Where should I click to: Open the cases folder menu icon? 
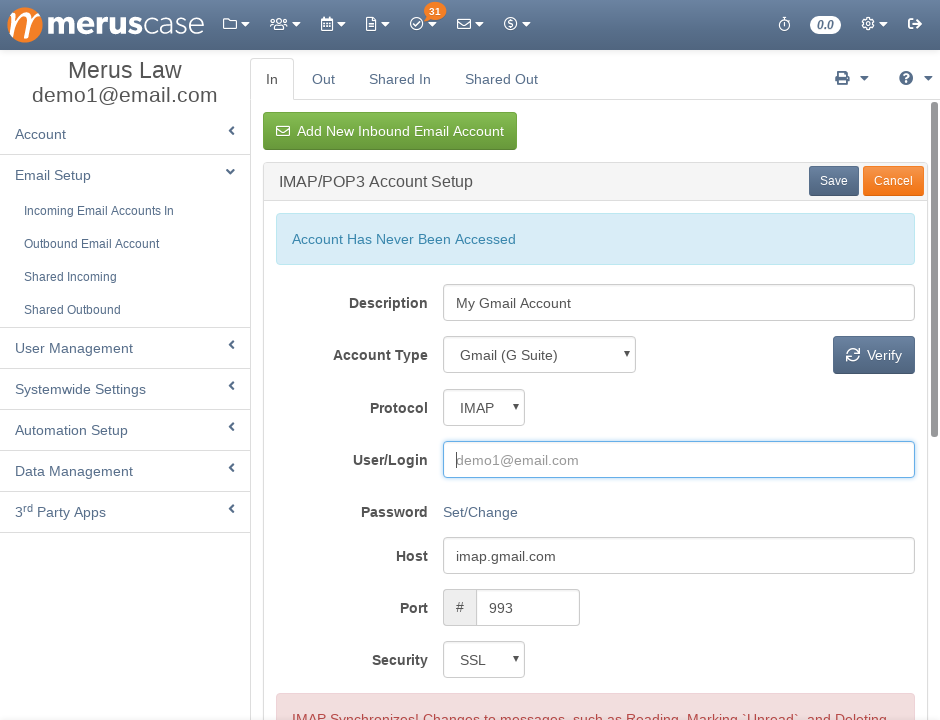pos(235,24)
